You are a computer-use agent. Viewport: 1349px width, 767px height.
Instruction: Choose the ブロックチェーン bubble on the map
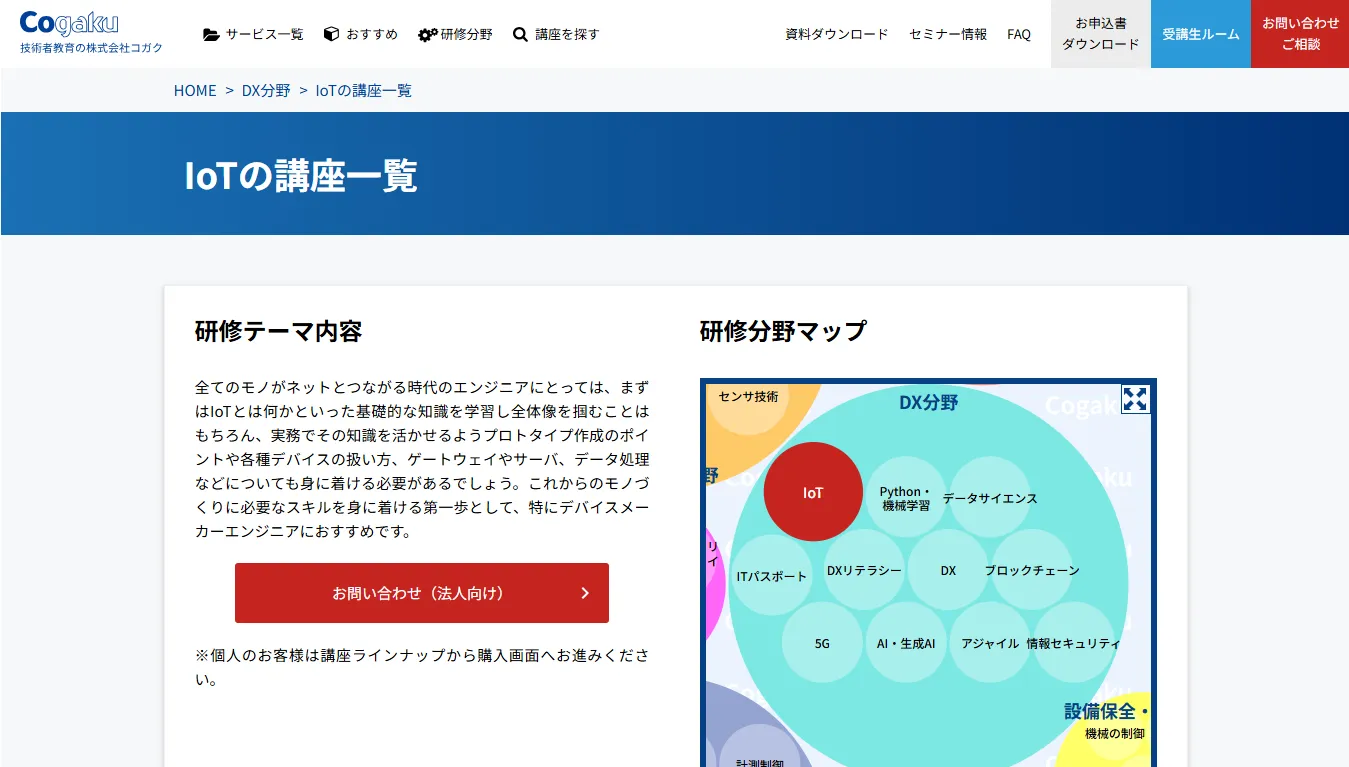point(1031,571)
